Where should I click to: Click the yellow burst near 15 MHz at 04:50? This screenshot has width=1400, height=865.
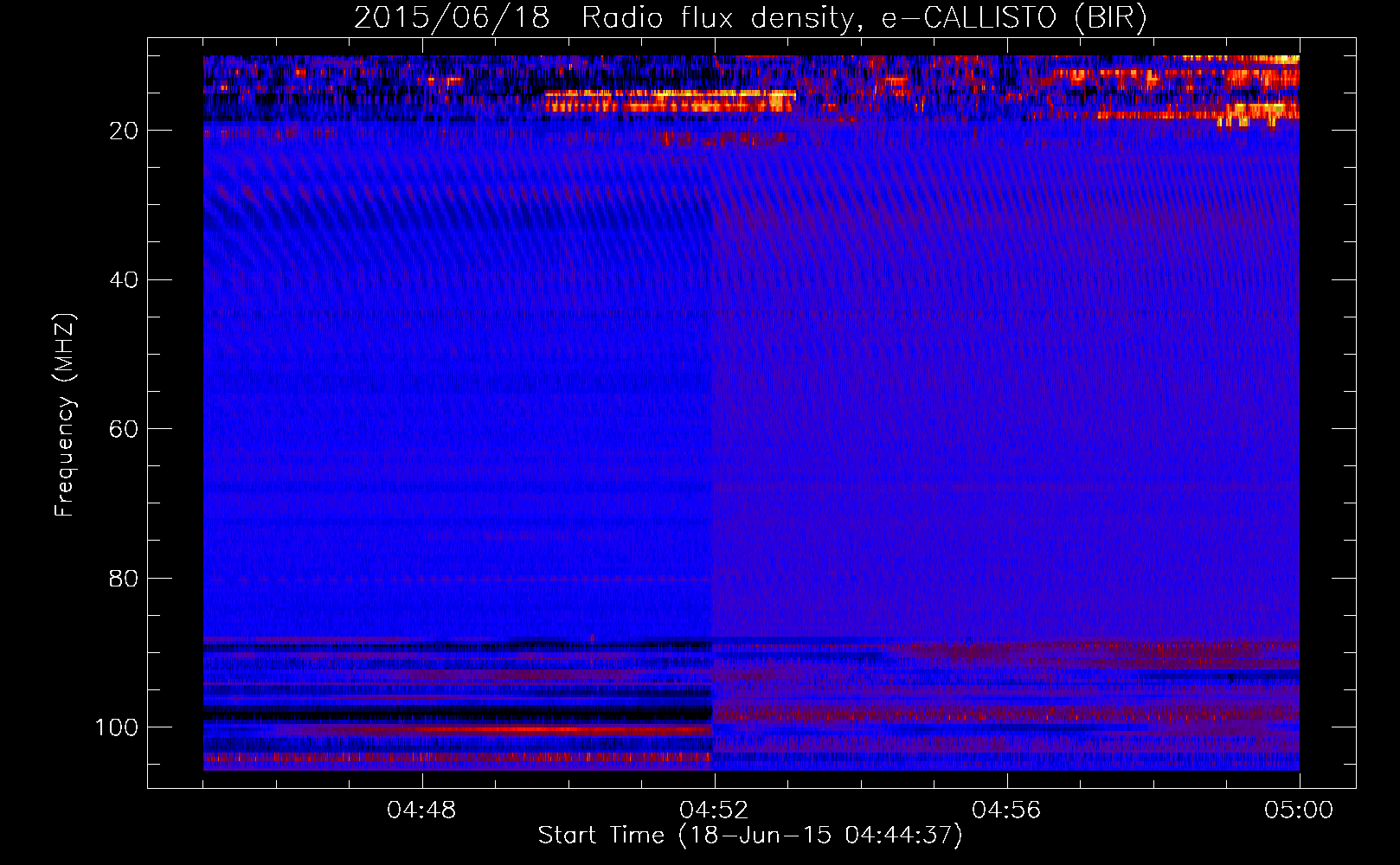[670, 101]
